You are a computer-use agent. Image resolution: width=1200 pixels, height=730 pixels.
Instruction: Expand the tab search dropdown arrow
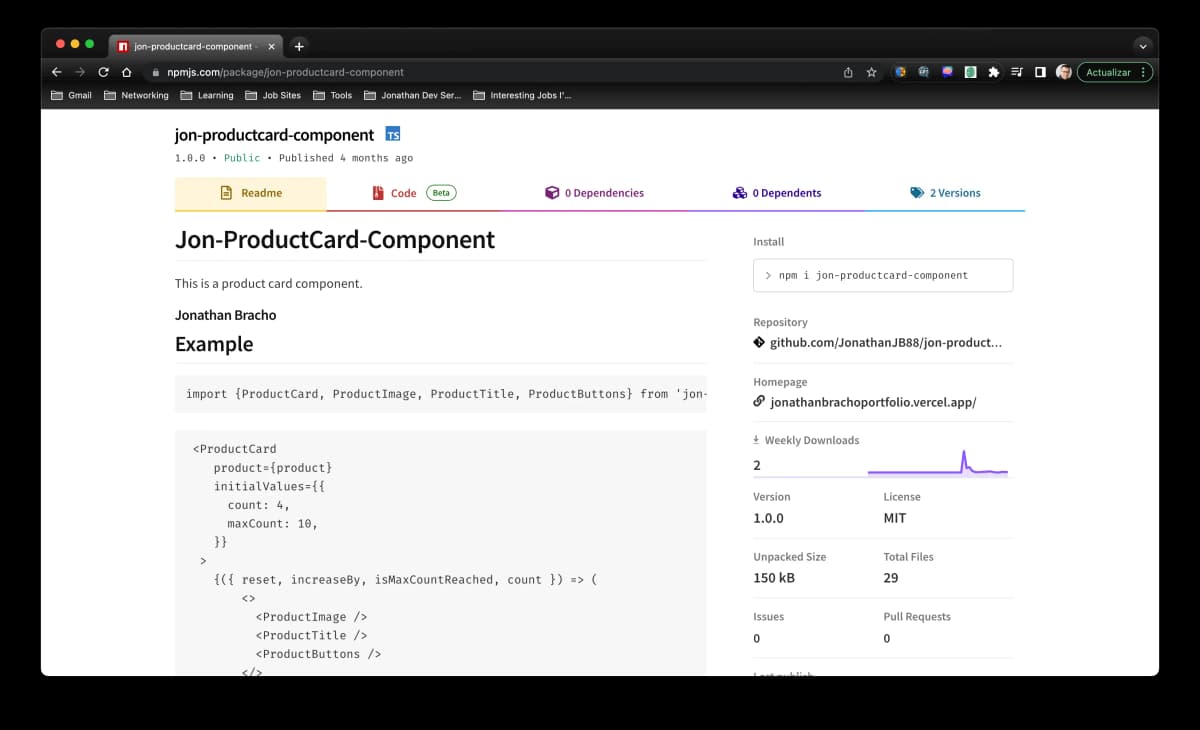(1142, 46)
